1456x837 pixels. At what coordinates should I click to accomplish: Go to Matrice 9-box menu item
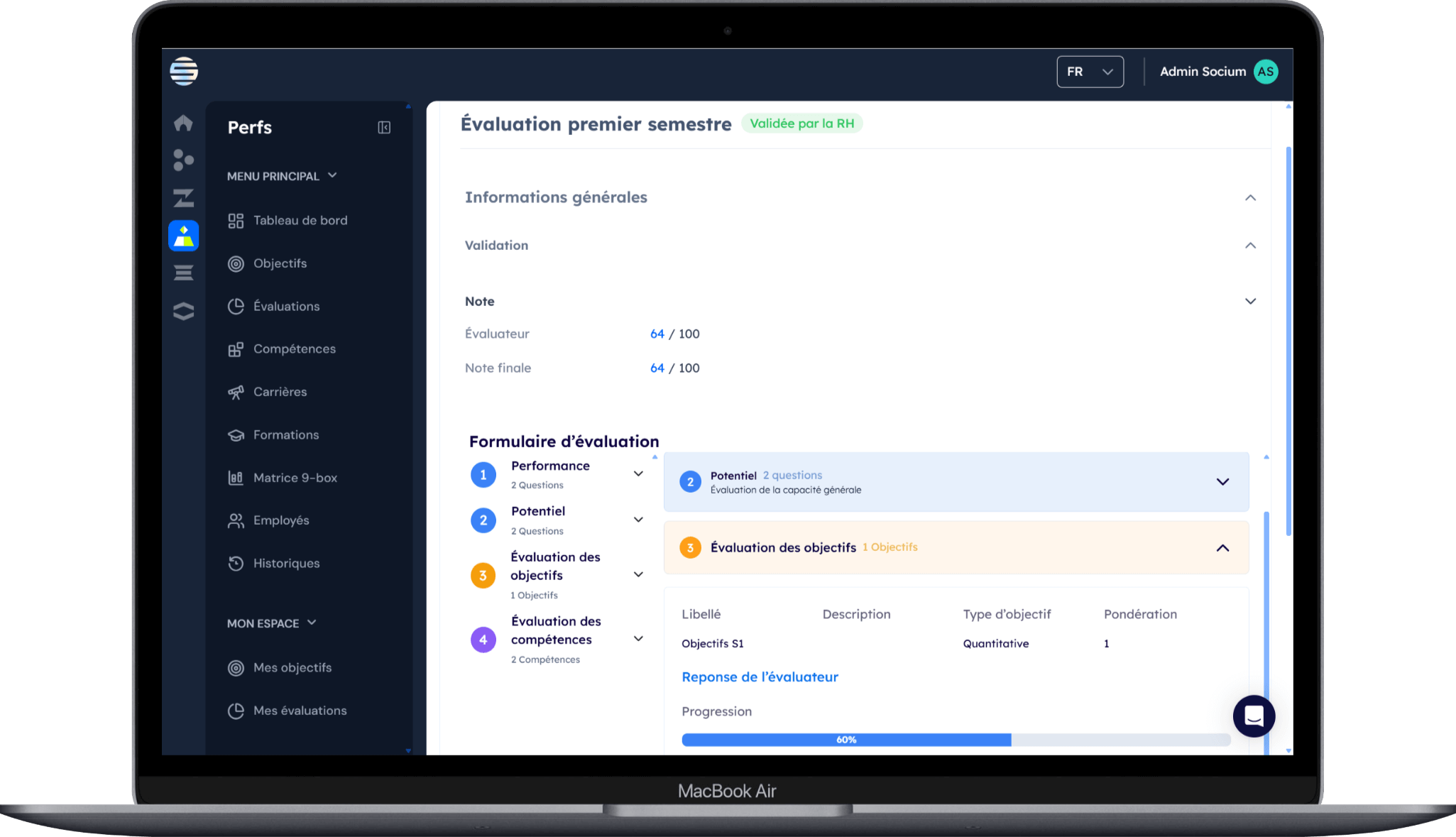pyautogui.click(x=295, y=478)
